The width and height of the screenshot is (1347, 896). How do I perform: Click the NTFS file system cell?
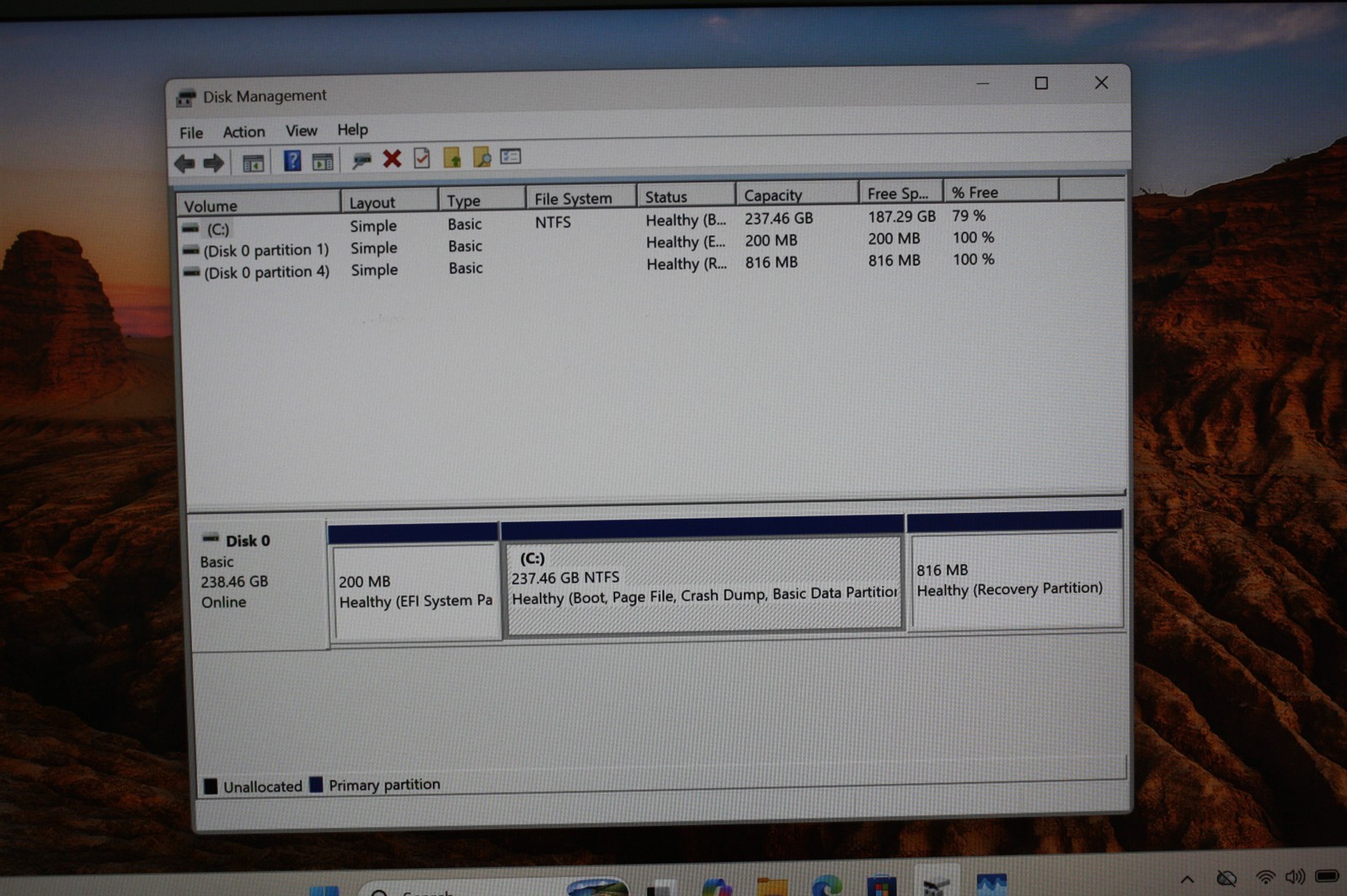coord(553,222)
